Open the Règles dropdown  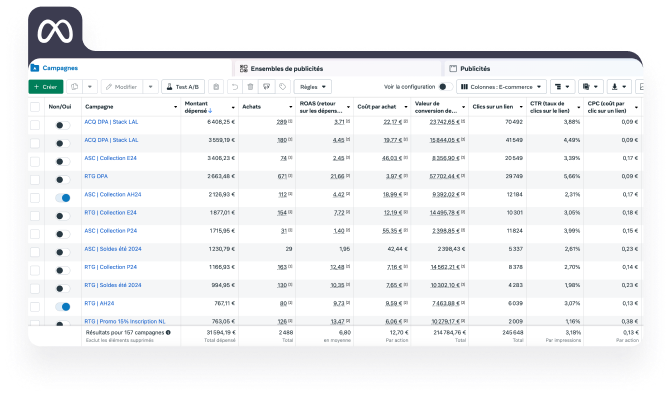(313, 87)
